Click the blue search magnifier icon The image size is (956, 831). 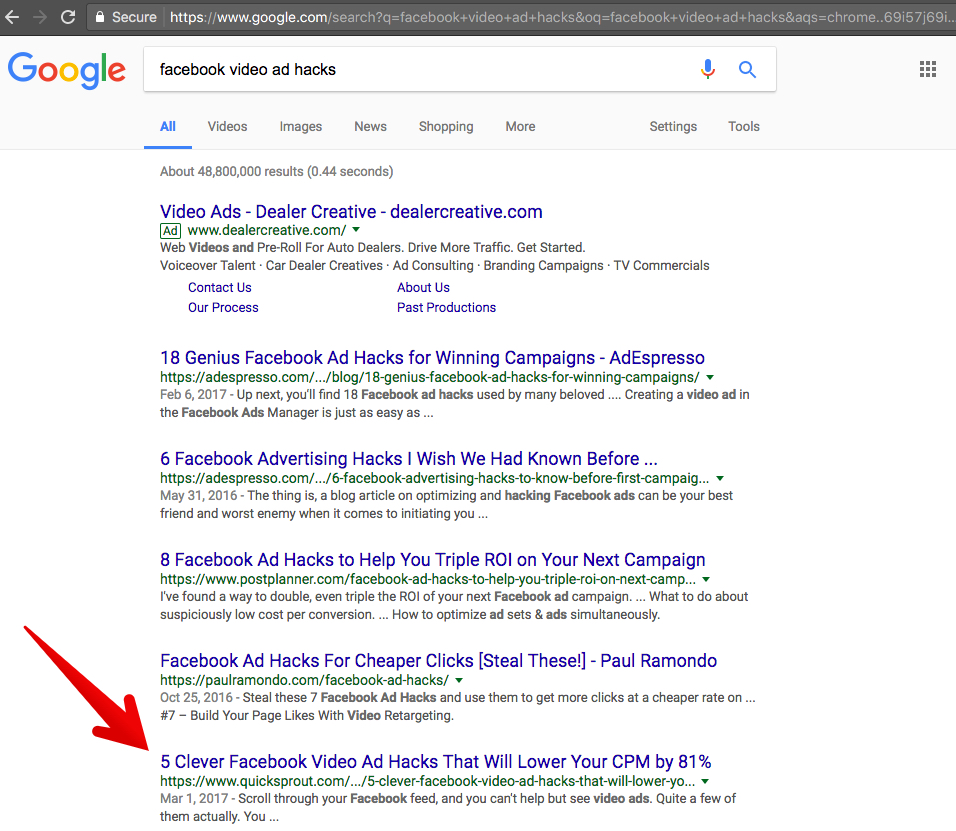(747, 69)
